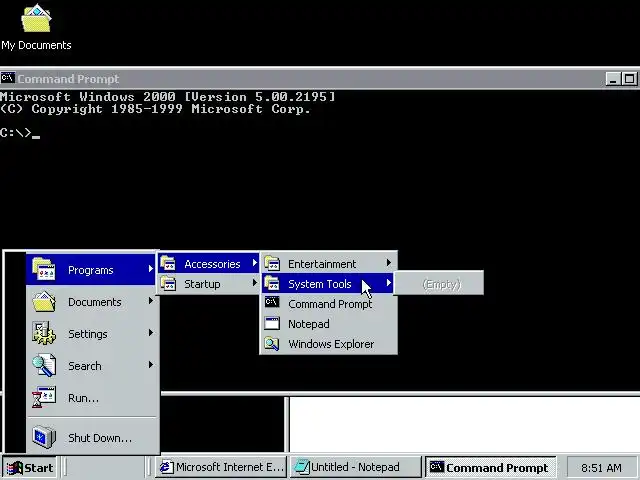Expand the arrow next to Documents
Viewport: 640px width, 480px height.
[151, 301]
